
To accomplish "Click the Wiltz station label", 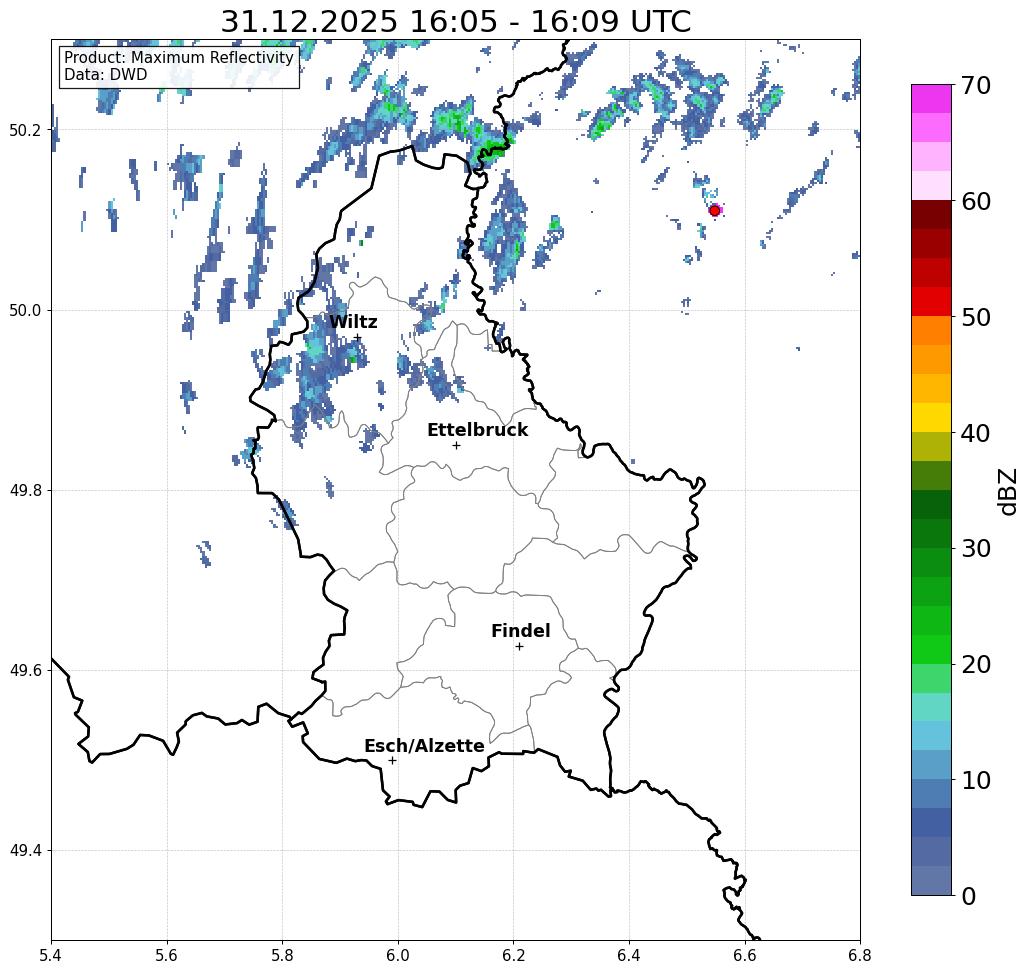I will click(353, 322).
